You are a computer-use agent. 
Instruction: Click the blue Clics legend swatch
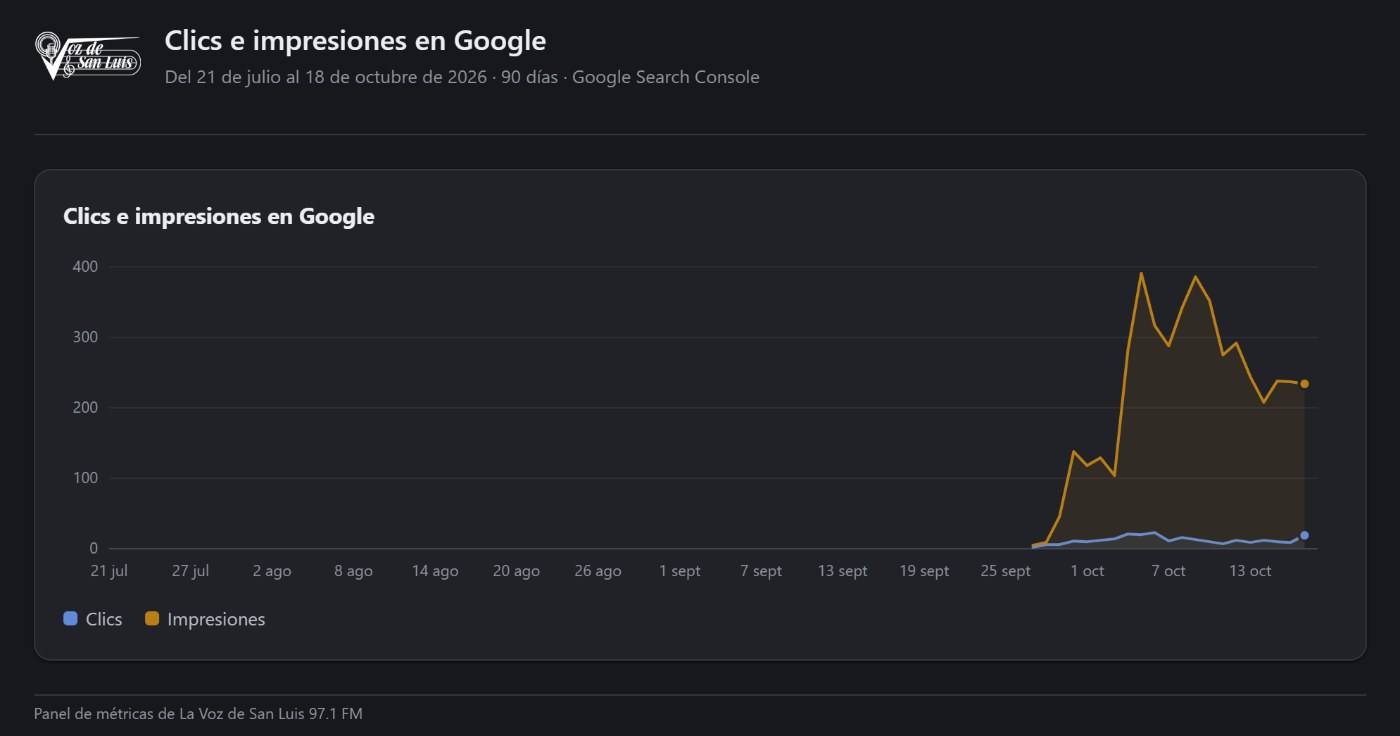70,619
